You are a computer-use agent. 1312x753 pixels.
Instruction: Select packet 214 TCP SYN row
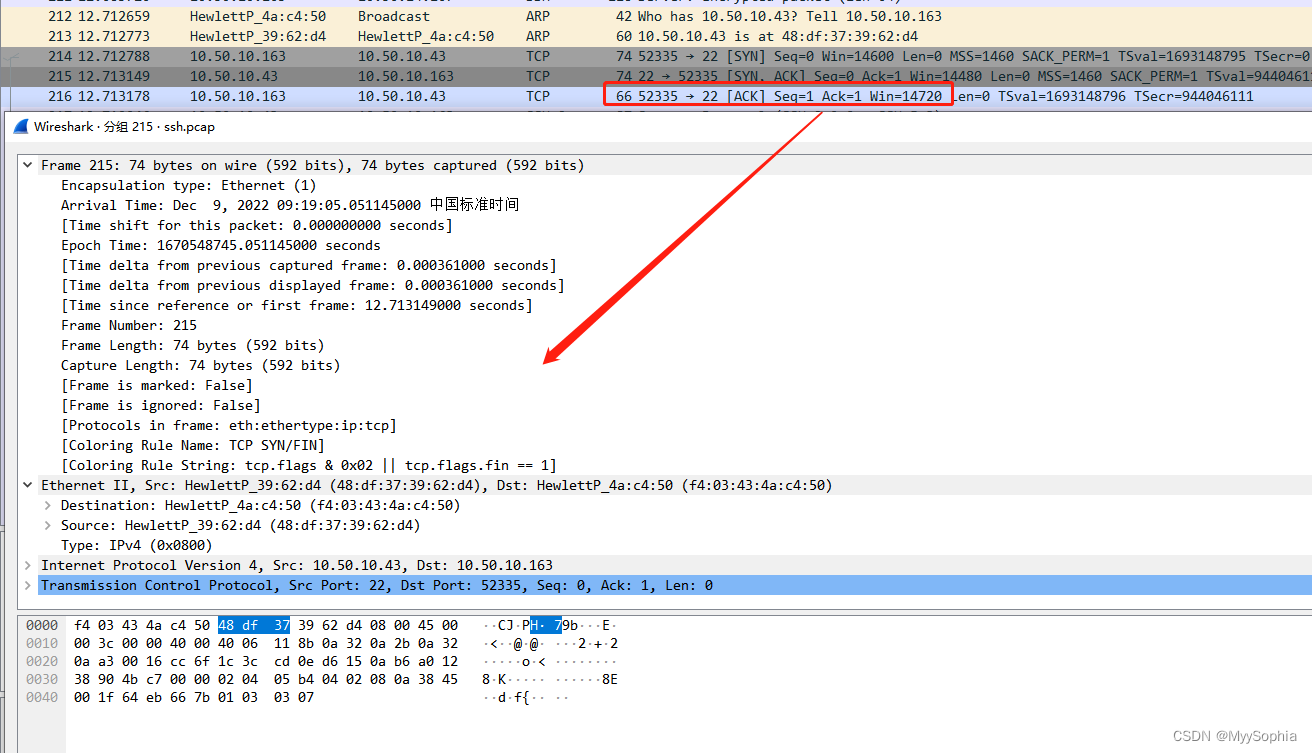[x=656, y=56]
